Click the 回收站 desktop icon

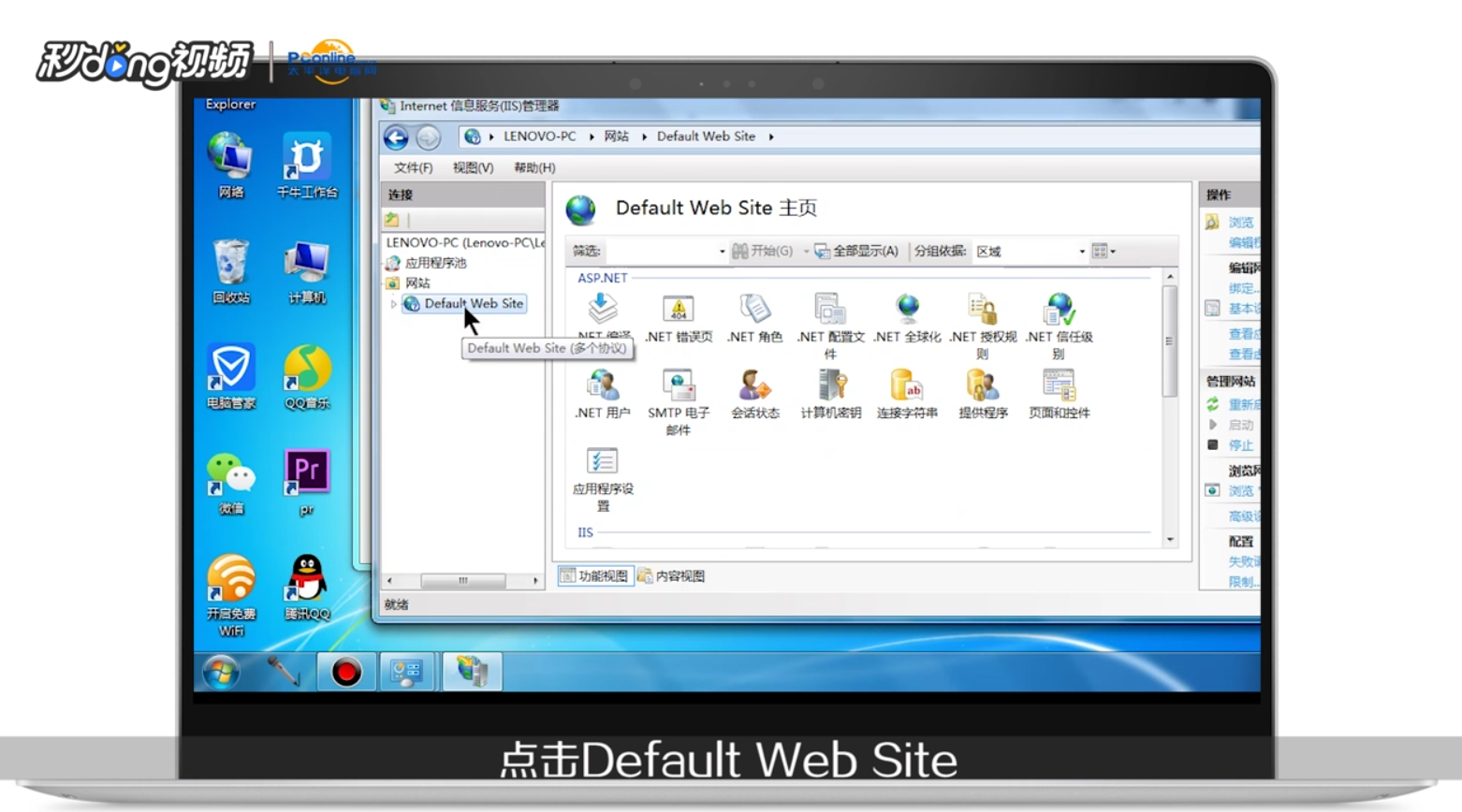pyautogui.click(x=230, y=270)
